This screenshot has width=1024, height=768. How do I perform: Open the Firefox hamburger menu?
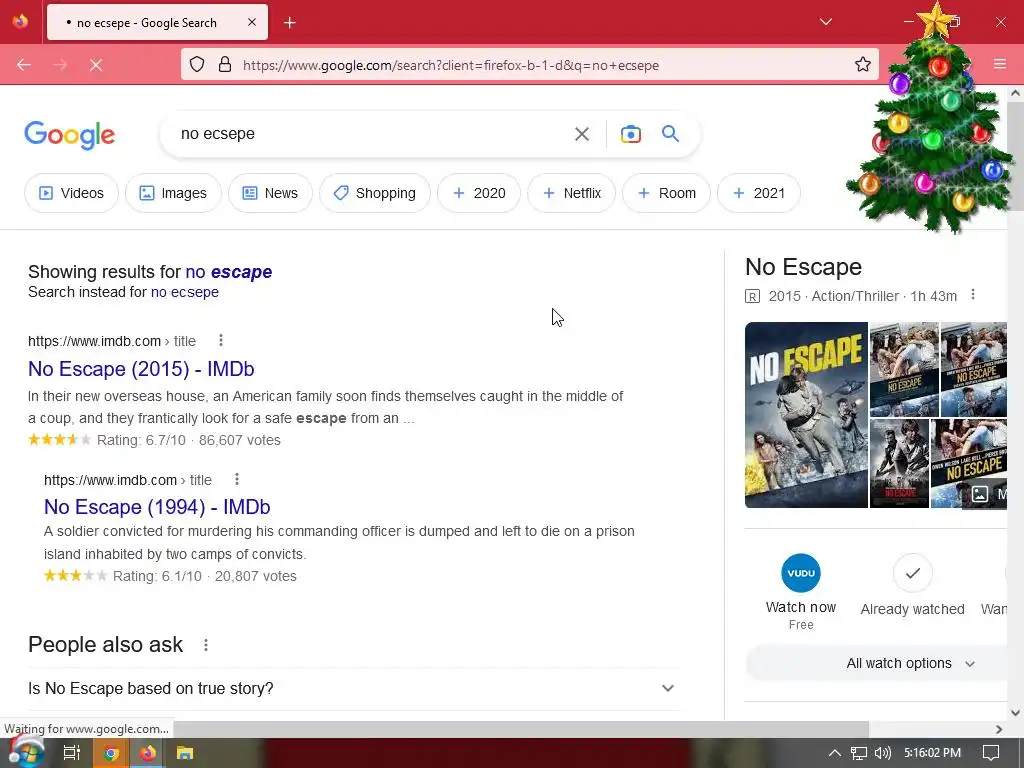point(1000,64)
